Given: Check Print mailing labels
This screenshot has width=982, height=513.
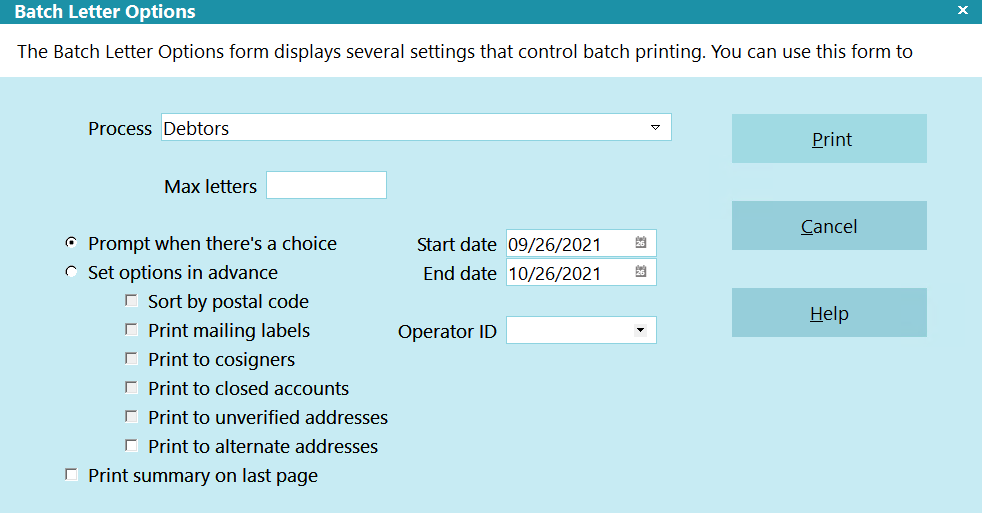Looking at the screenshot, I should [131, 329].
